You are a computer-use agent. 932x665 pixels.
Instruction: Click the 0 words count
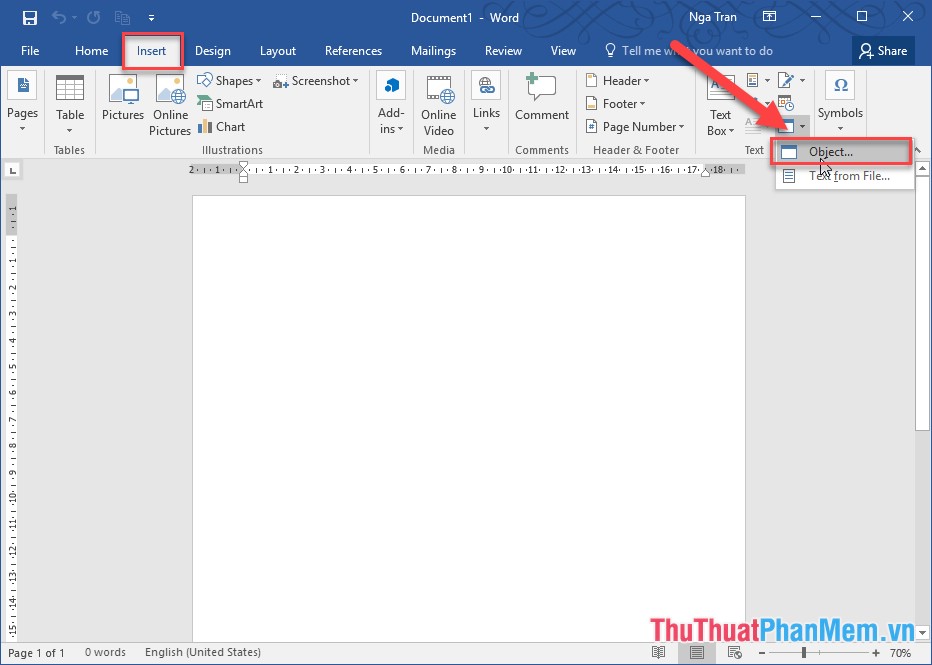point(105,652)
